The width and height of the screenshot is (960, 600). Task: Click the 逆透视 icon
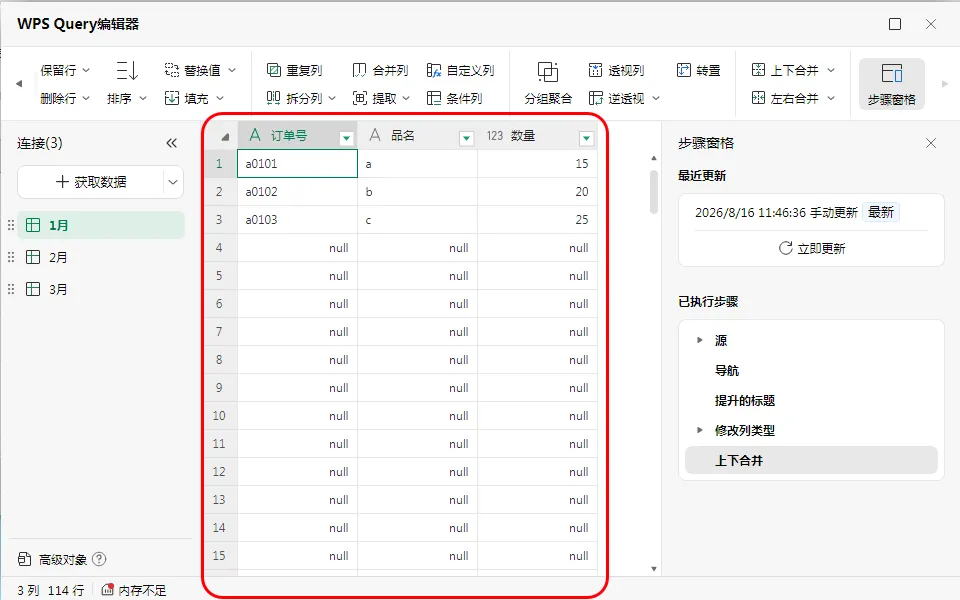[595, 98]
